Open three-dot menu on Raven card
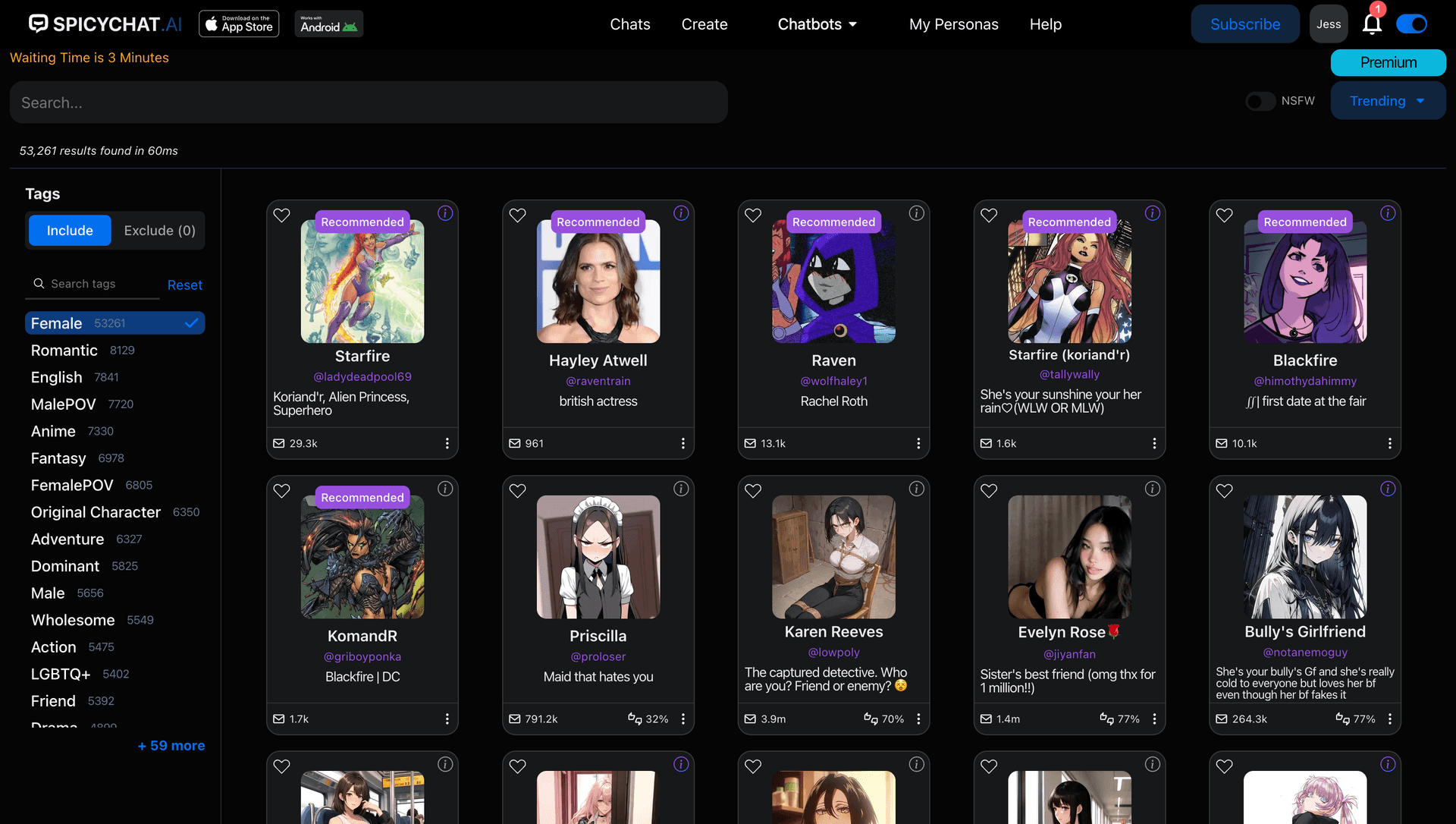 [x=918, y=443]
